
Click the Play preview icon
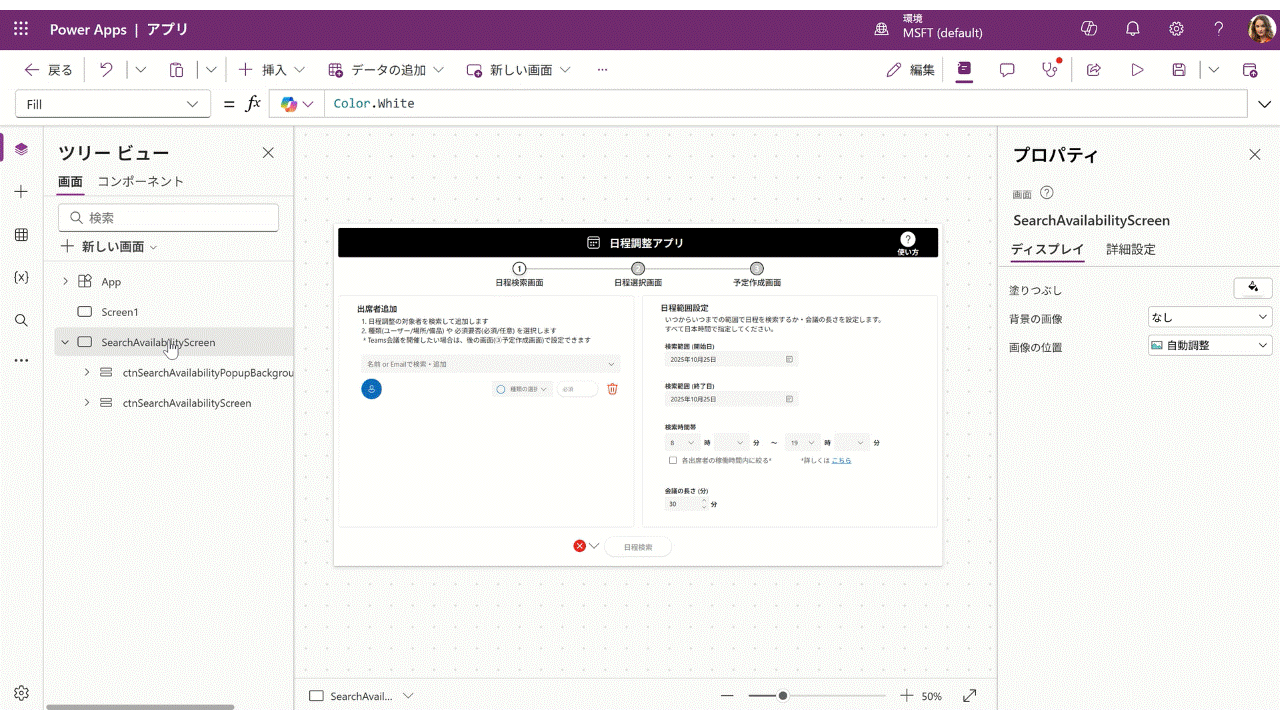[1137, 70]
